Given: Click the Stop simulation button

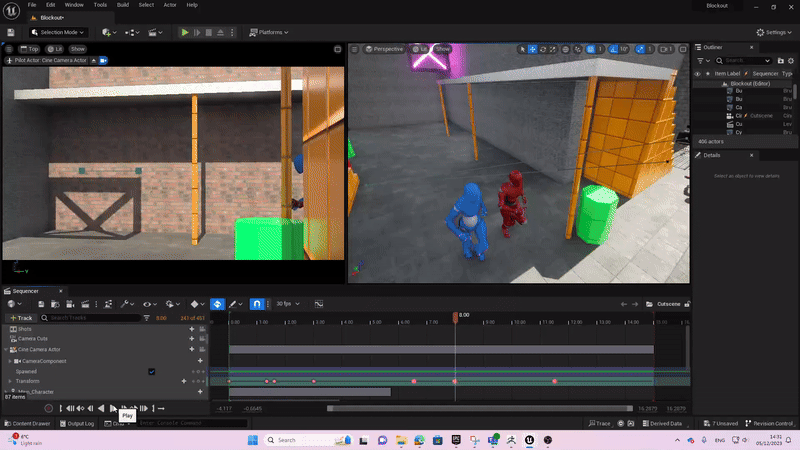Looking at the screenshot, I should 208,32.
